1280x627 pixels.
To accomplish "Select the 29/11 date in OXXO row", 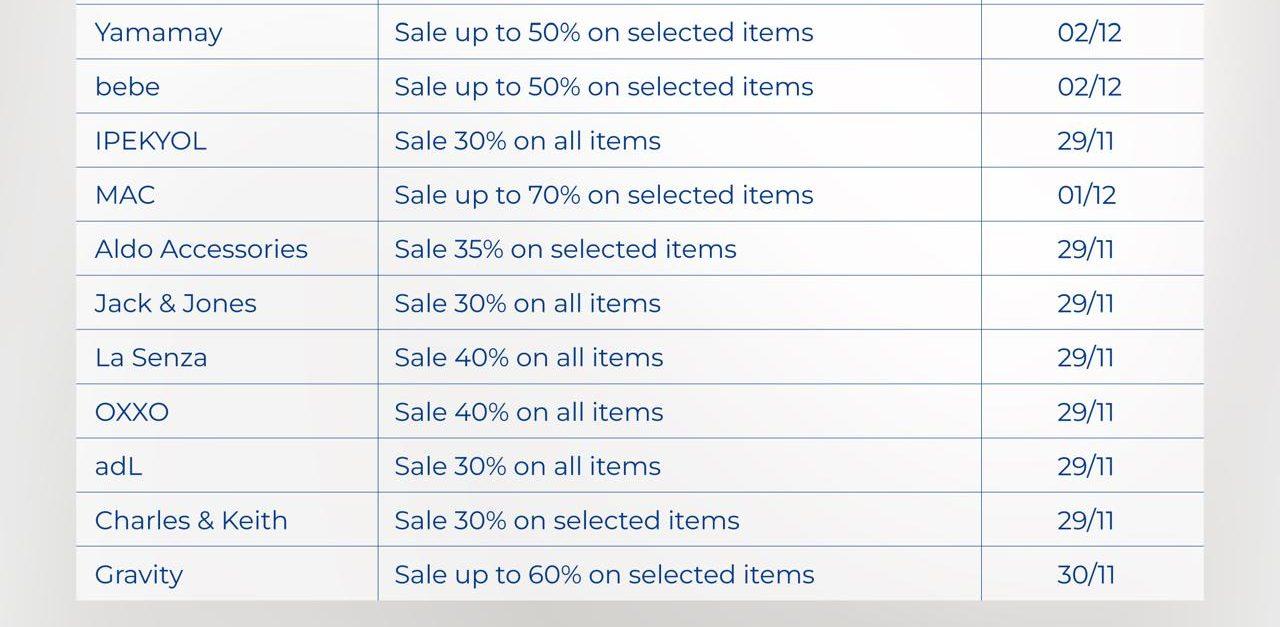I will (1086, 412).
